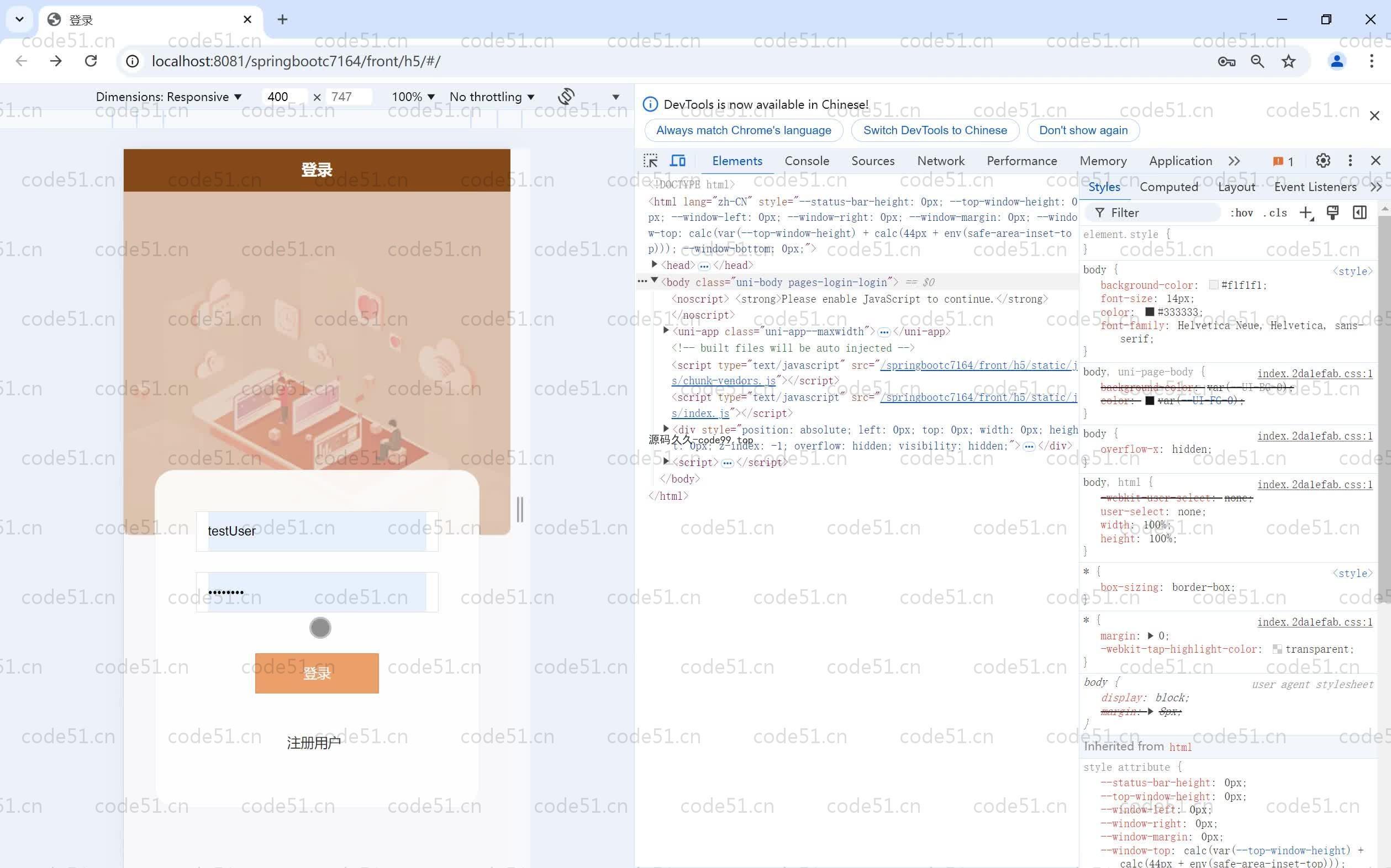
Task: Reload the current page
Action: [91, 61]
